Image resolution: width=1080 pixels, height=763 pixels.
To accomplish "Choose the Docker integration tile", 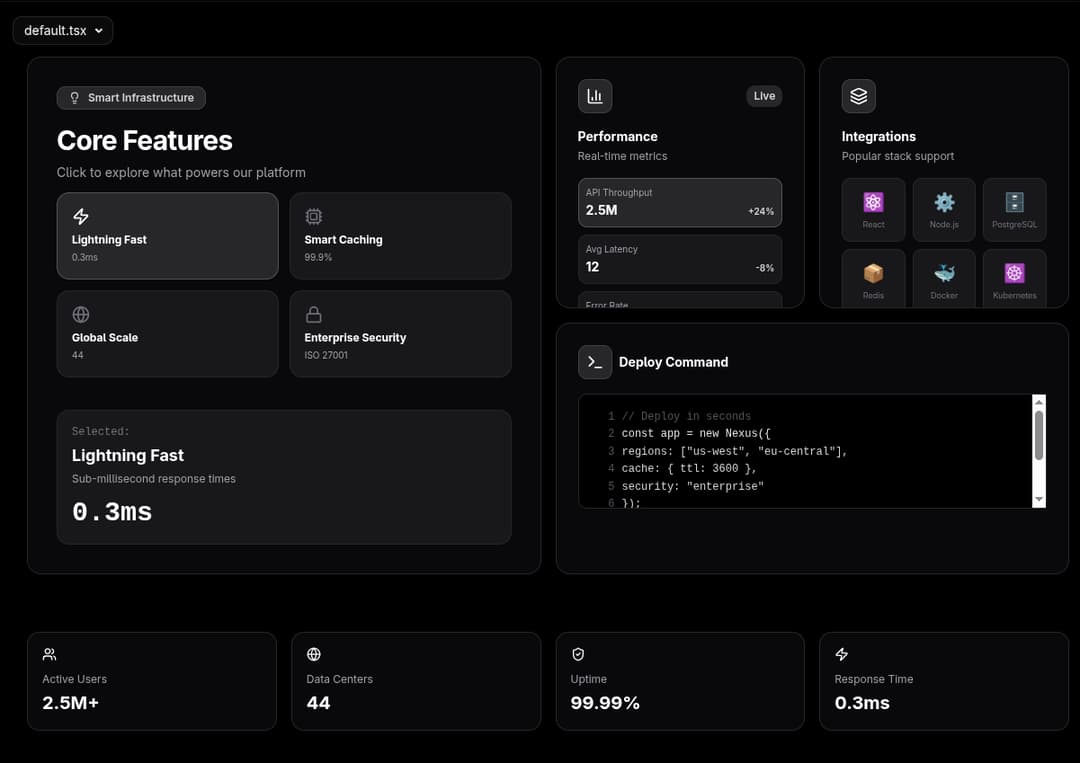I will tap(944, 278).
